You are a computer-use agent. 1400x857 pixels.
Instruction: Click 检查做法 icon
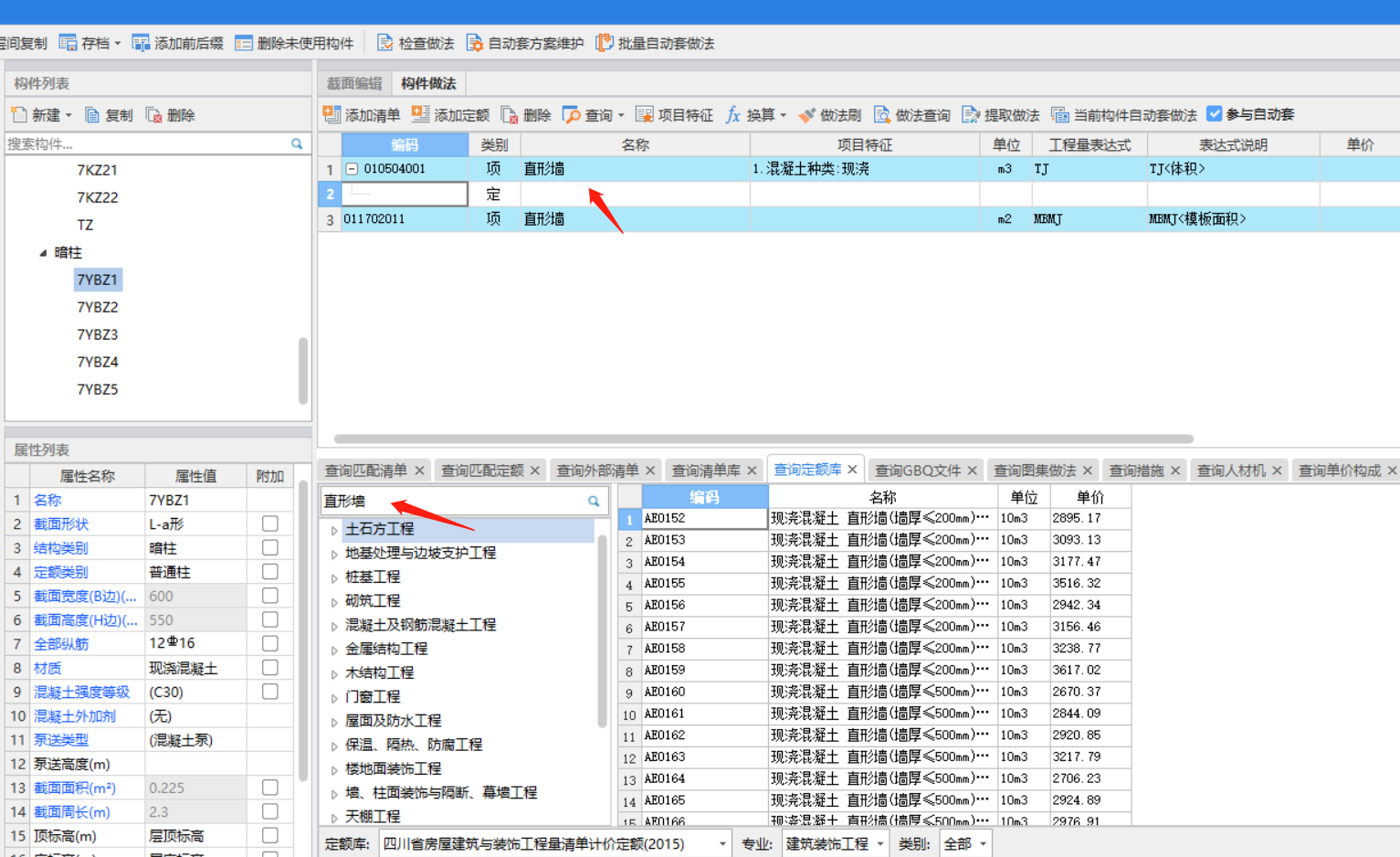[x=384, y=43]
